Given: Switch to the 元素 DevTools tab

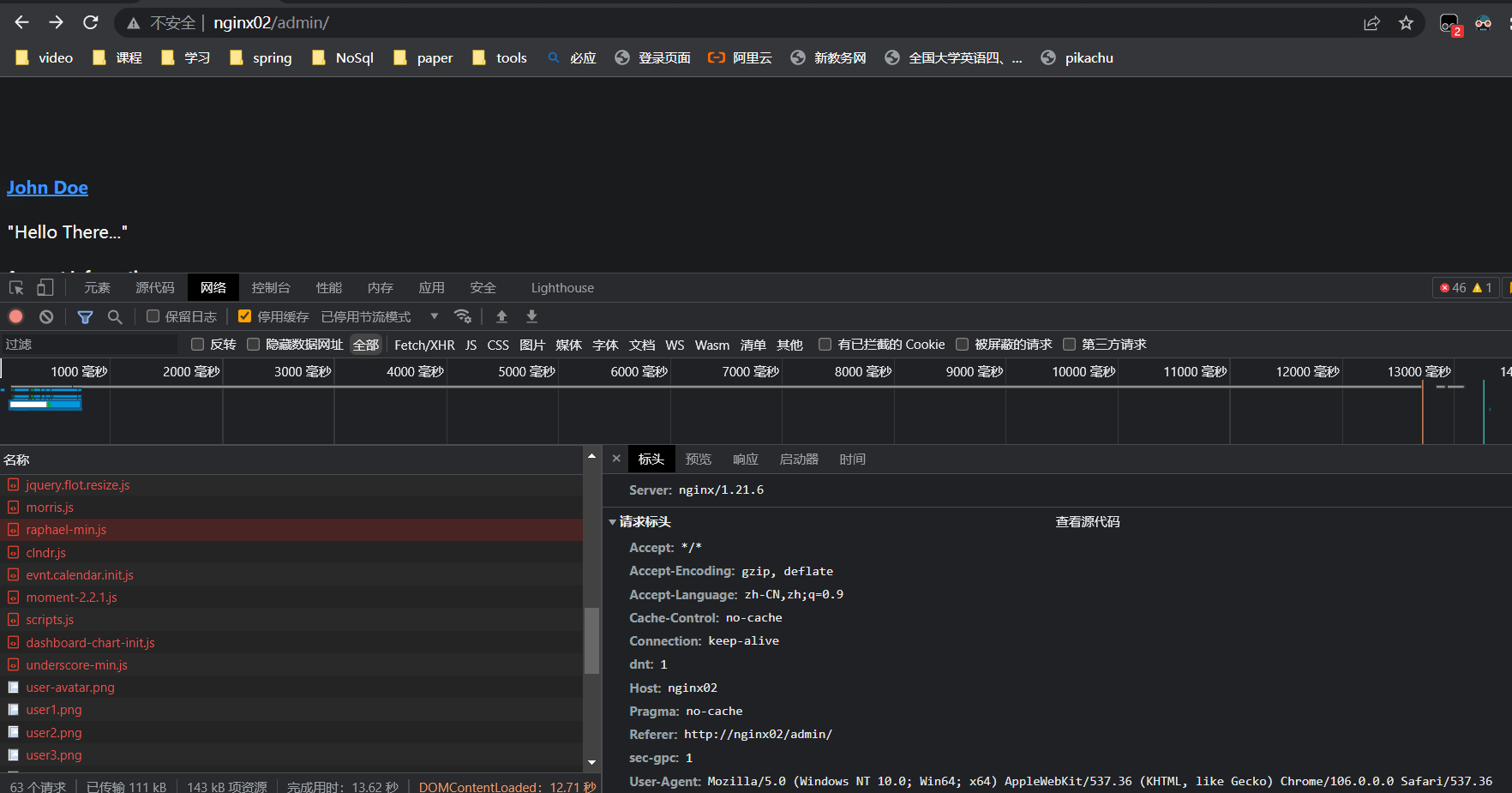Looking at the screenshot, I should coord(97,288).
